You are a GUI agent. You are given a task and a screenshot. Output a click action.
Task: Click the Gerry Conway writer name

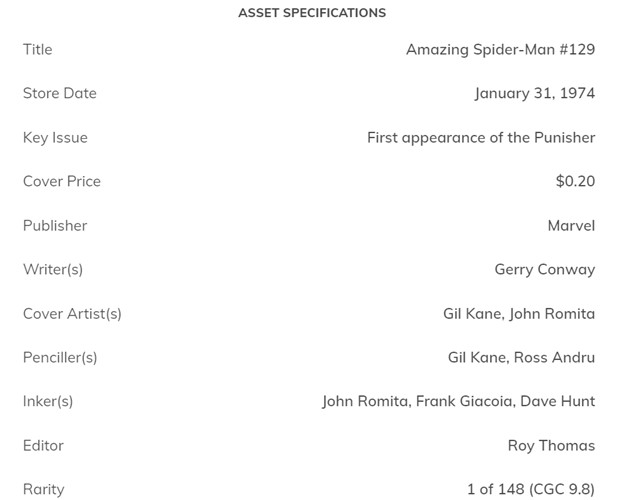pos(544,270)
